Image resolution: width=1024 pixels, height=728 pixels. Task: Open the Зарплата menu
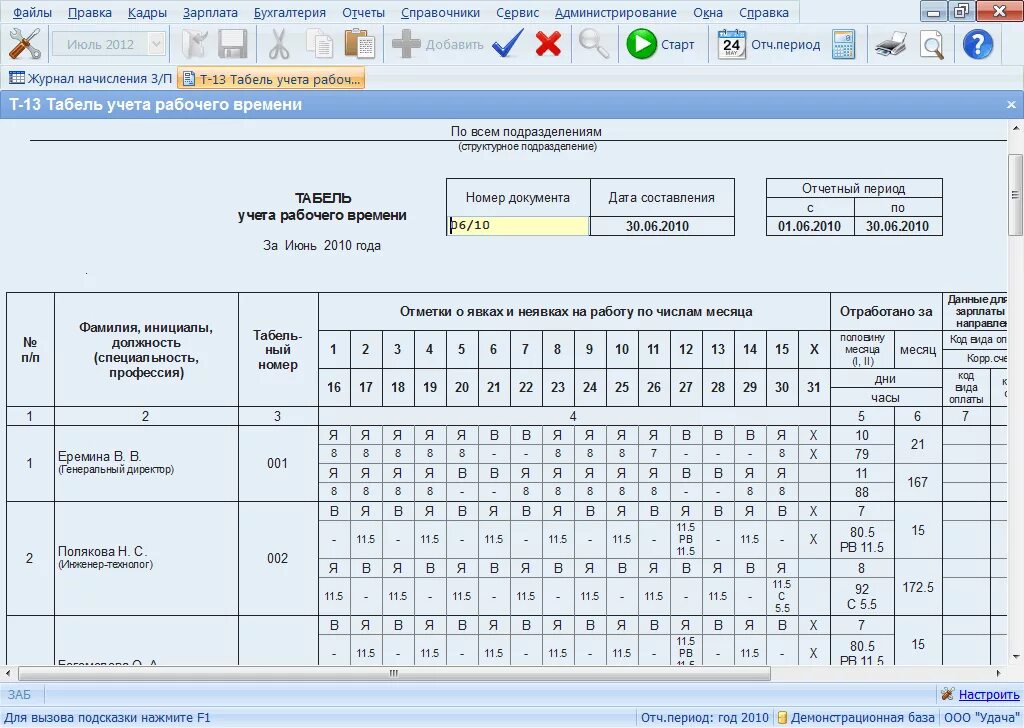pyautogui.click(x=210, y=12)
